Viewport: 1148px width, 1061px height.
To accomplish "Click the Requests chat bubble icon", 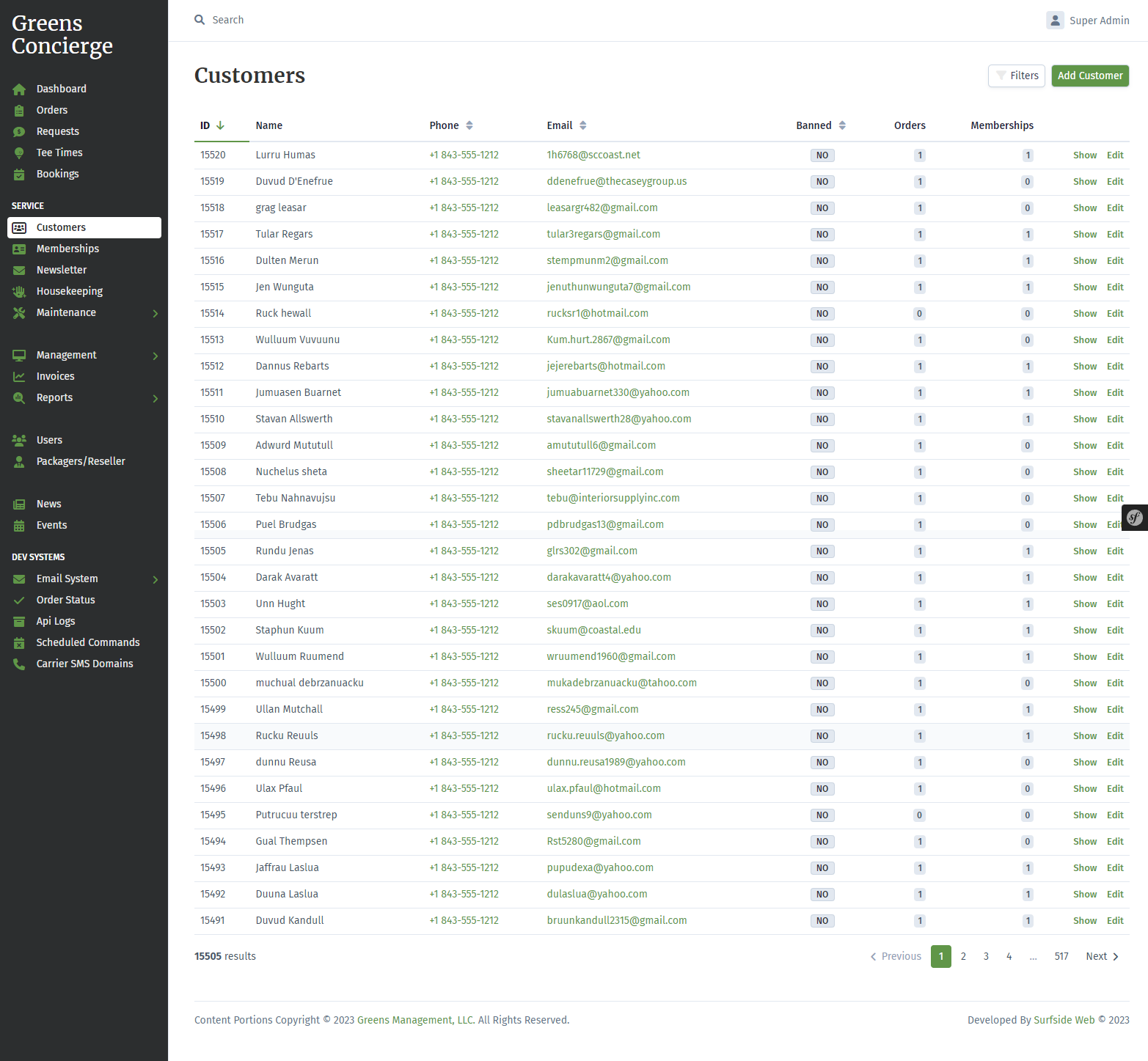I will pyautogui.click(x=19, y=131).
